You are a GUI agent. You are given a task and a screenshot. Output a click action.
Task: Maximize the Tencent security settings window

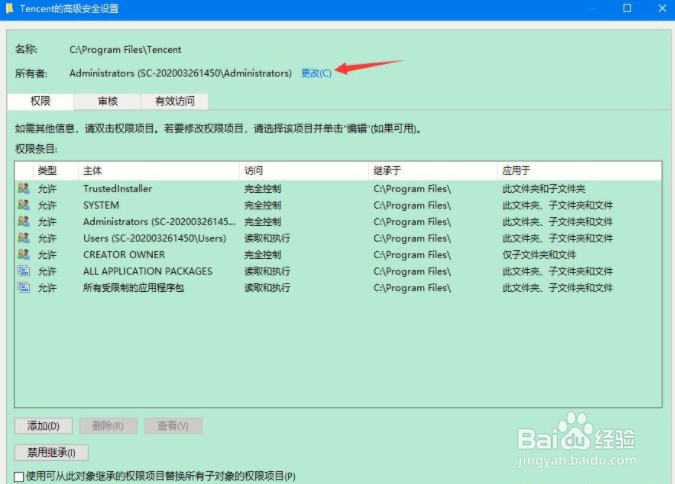[x=627, y=8]
